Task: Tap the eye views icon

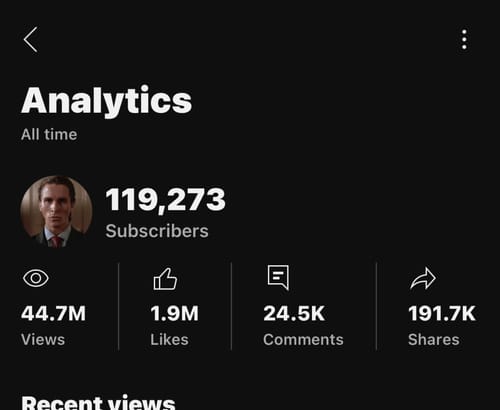Action: (36, 278)
